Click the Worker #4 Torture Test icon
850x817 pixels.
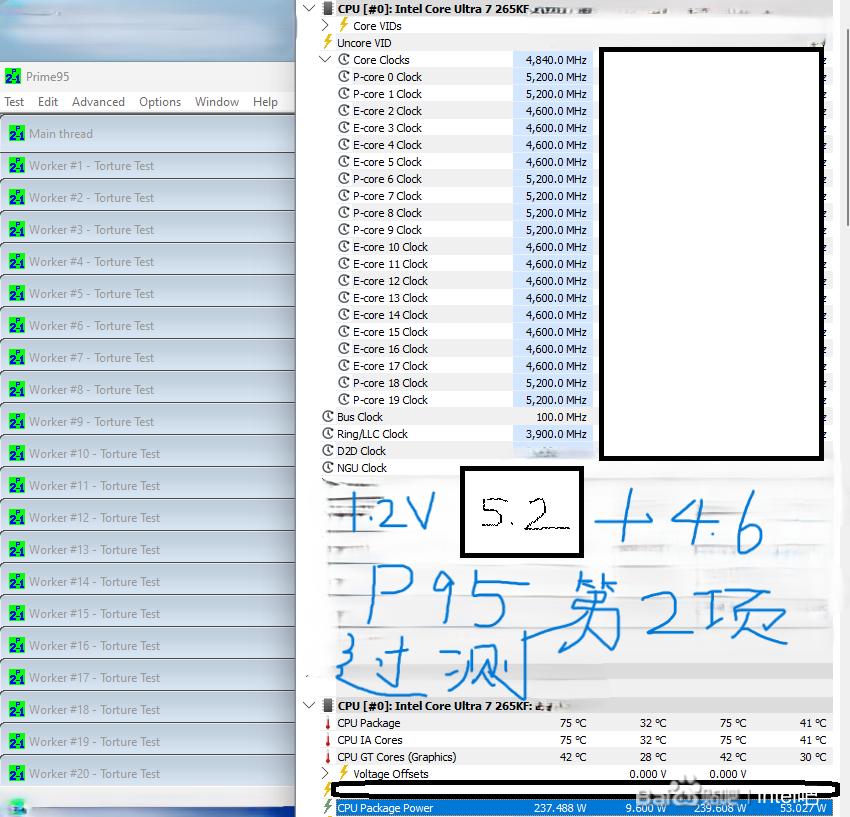17,261
